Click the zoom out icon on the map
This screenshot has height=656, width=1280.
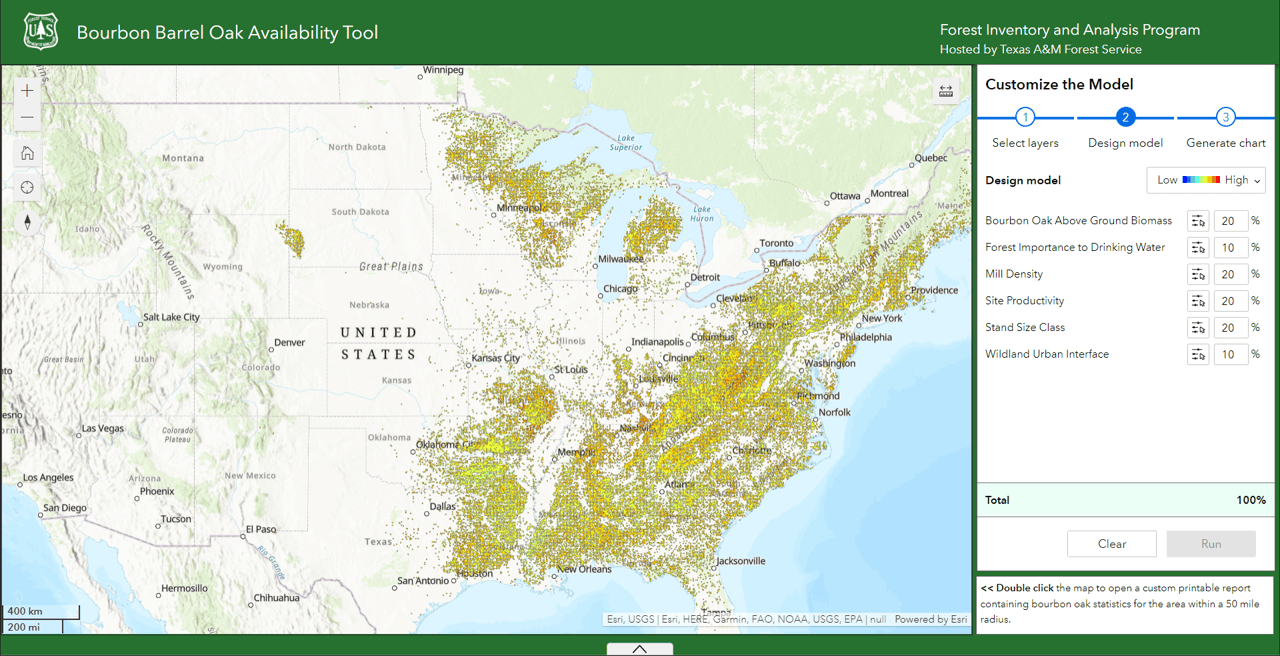pyautogui.click(x=26, y=117)
